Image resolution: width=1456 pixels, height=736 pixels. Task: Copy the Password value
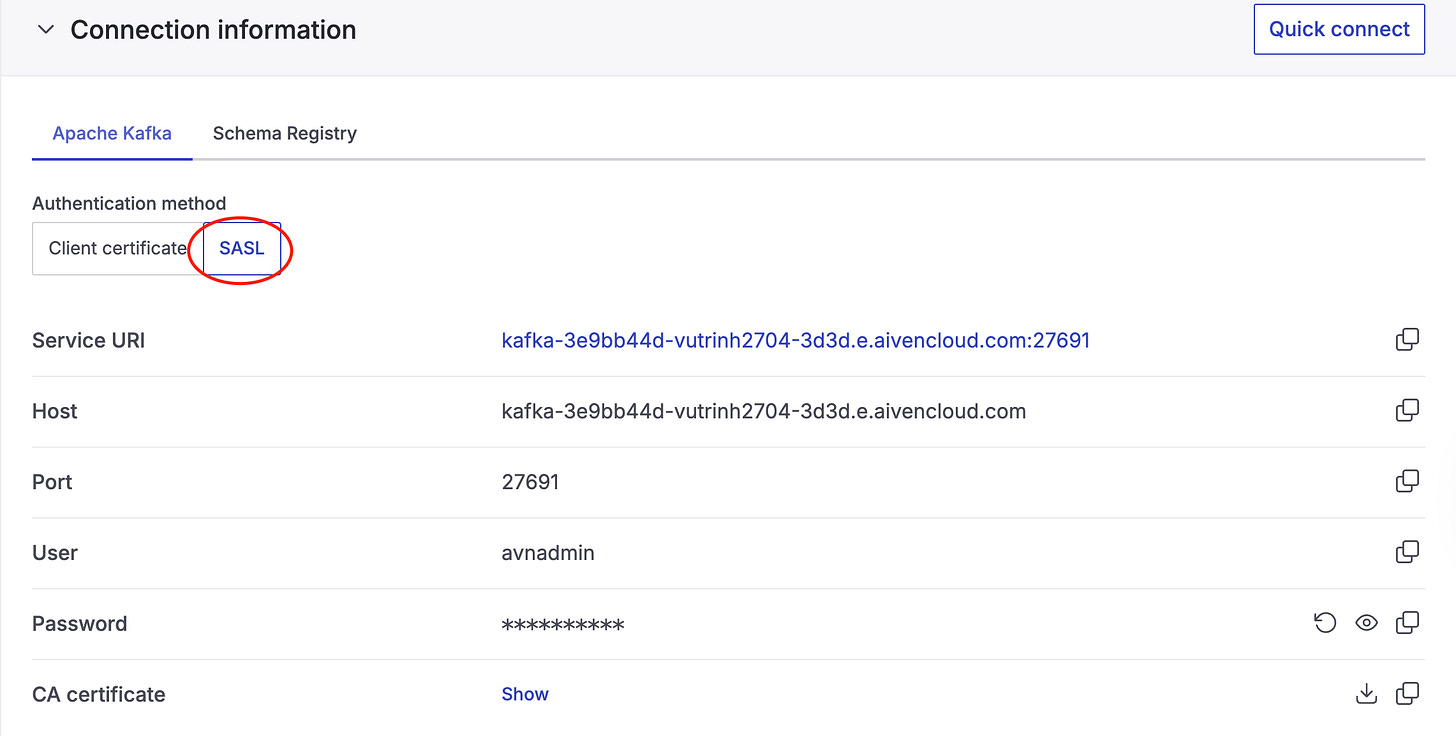1407,623
